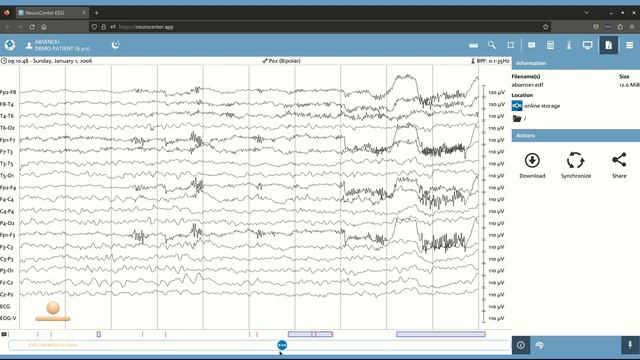Open the patient profile icon

(x=29, y=45)
